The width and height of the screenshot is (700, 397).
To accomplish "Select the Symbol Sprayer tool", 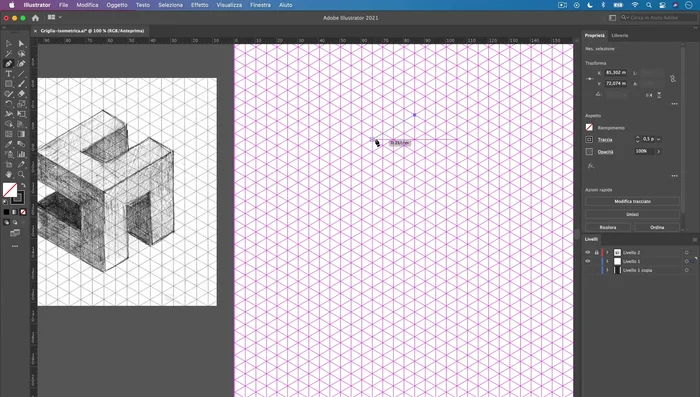I will click(8, 155).
